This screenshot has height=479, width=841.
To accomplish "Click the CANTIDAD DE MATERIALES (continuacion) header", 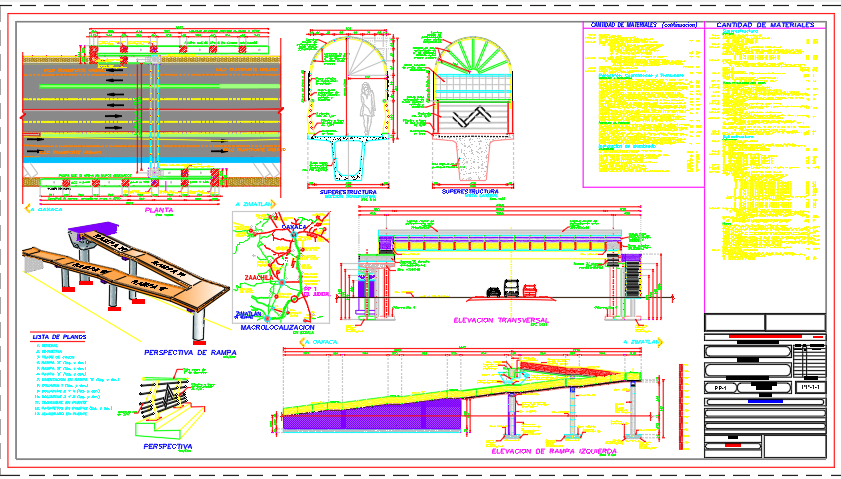I will (x=642, y=25).
